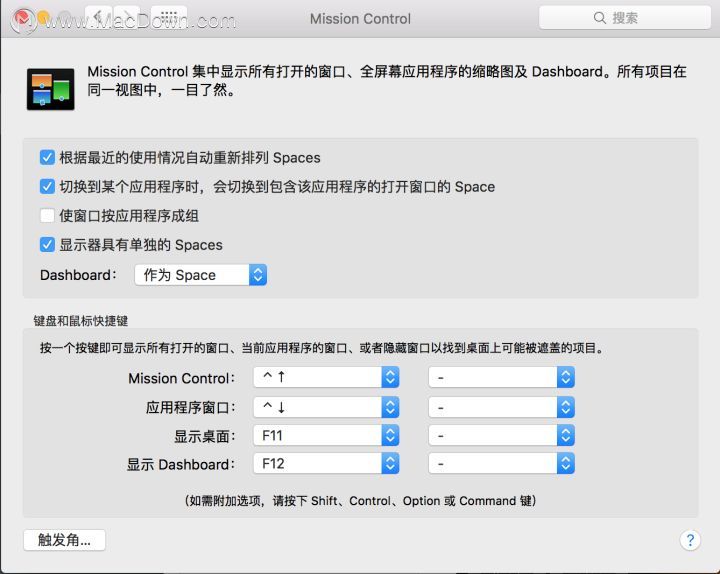Open the help question mark button
This screenshot has height=574, width=720.
tap(690, 540)
